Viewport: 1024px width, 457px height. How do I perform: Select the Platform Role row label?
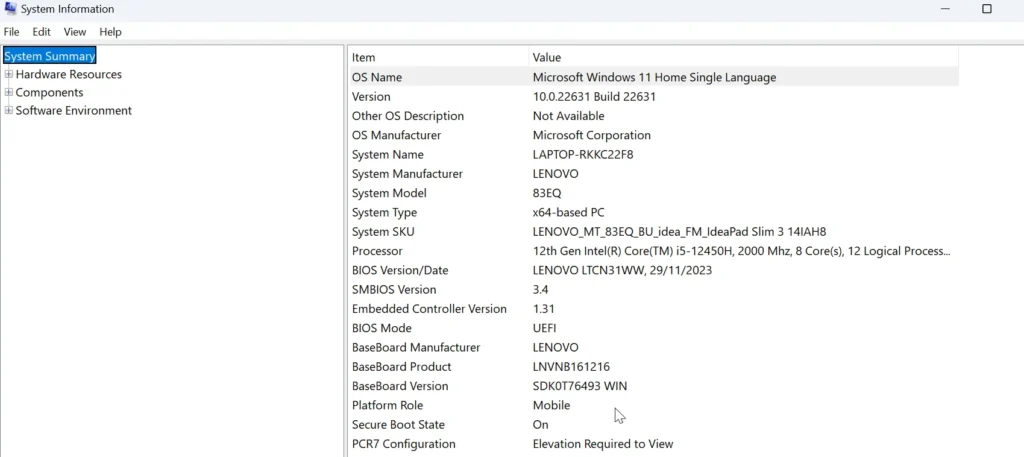[x=387, y=405]
